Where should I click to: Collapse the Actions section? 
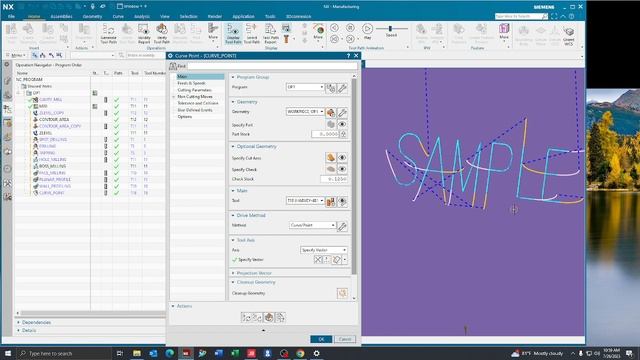[x=173, y=306]
